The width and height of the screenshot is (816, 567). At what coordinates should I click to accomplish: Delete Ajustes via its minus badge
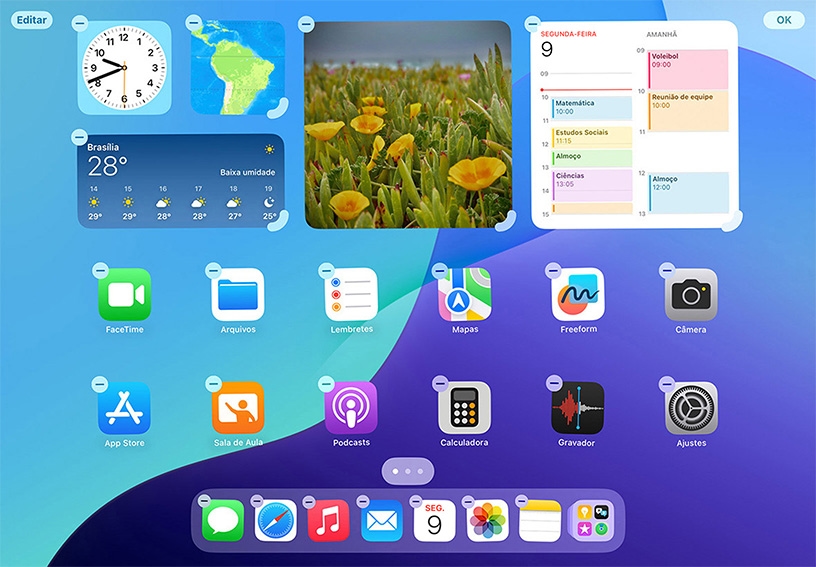667,384
